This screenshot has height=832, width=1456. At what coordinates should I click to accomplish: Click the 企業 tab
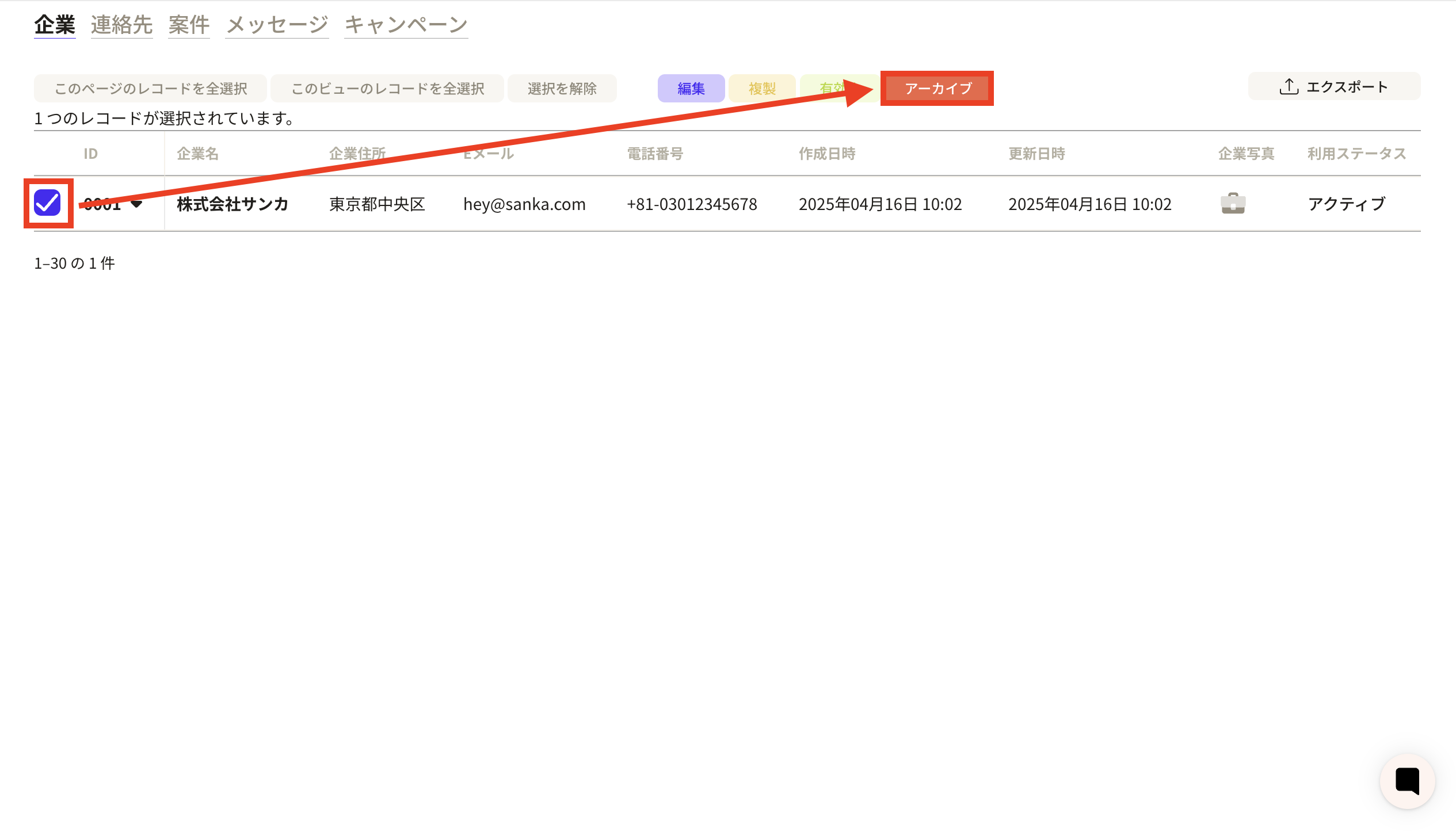(55, 25)
